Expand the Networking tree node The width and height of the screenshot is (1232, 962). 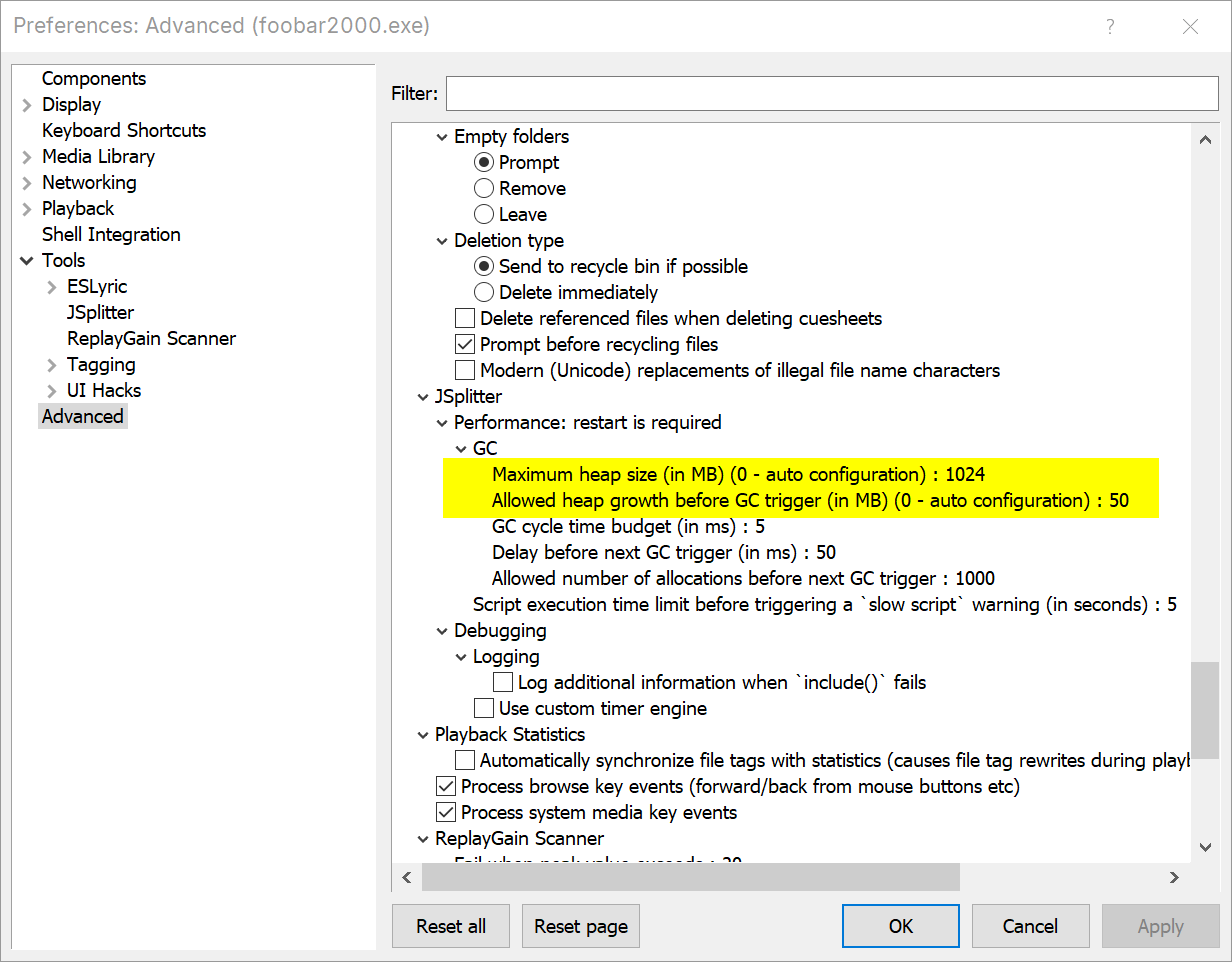click(27, 183)
